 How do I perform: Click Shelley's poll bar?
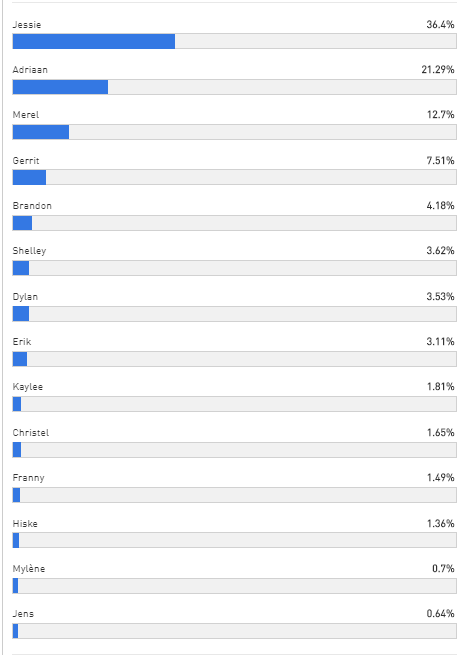point(234,268)
